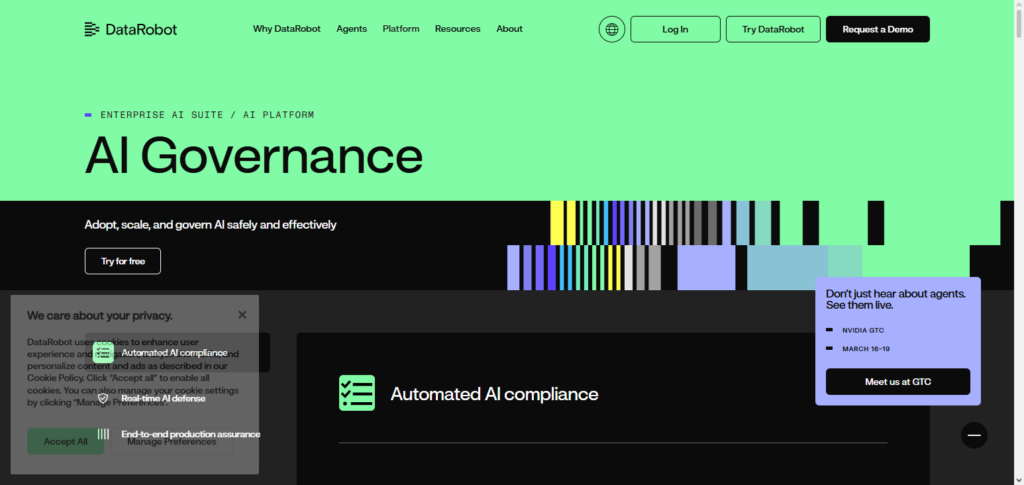Click 'Don't just hear about agents' promo heading
The width and height of the screenshot is (1024, 485).
coord(895,300)
